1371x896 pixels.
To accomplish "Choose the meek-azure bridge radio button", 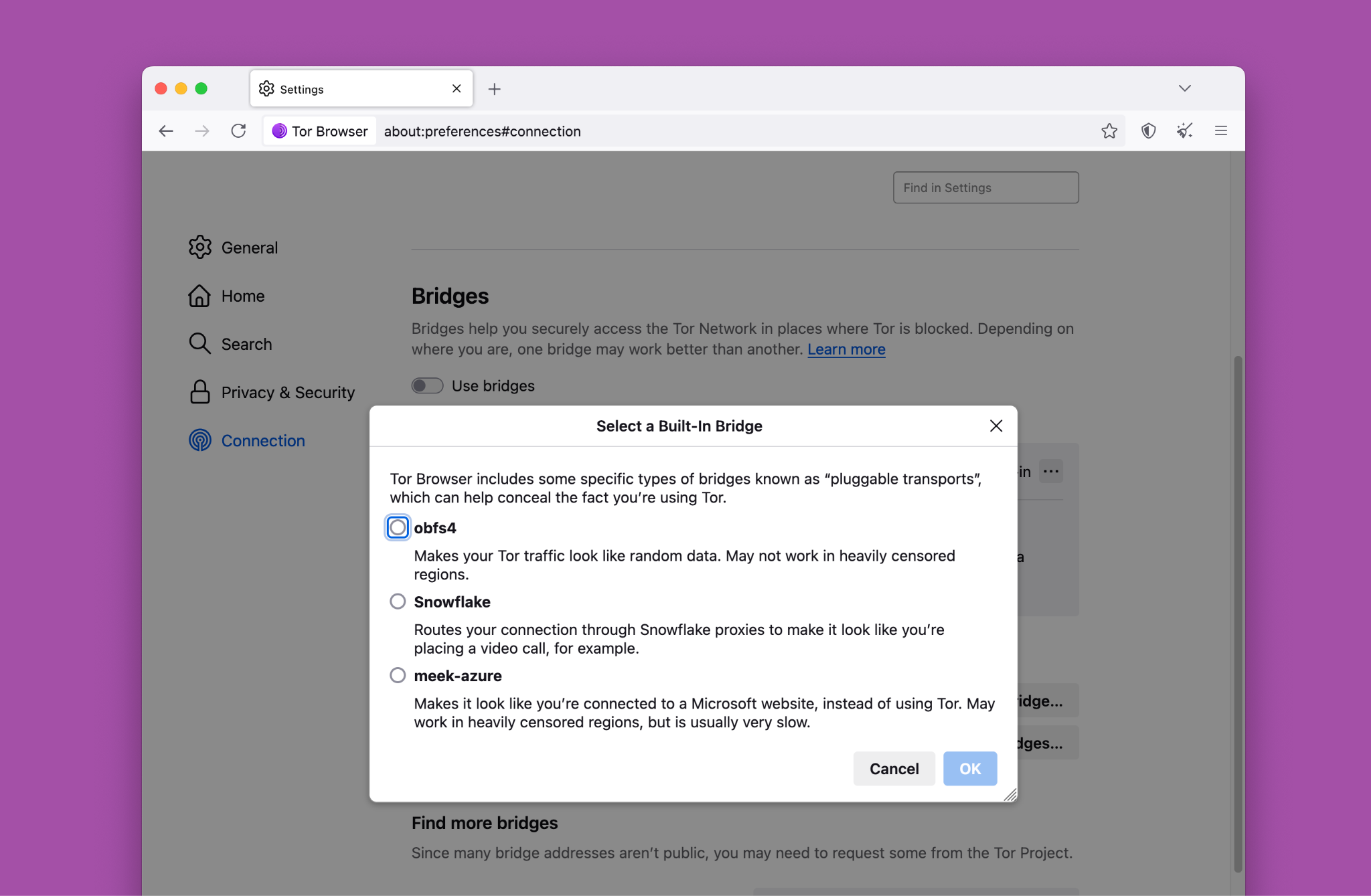I will pyautogui.click(x=398, y=675).
